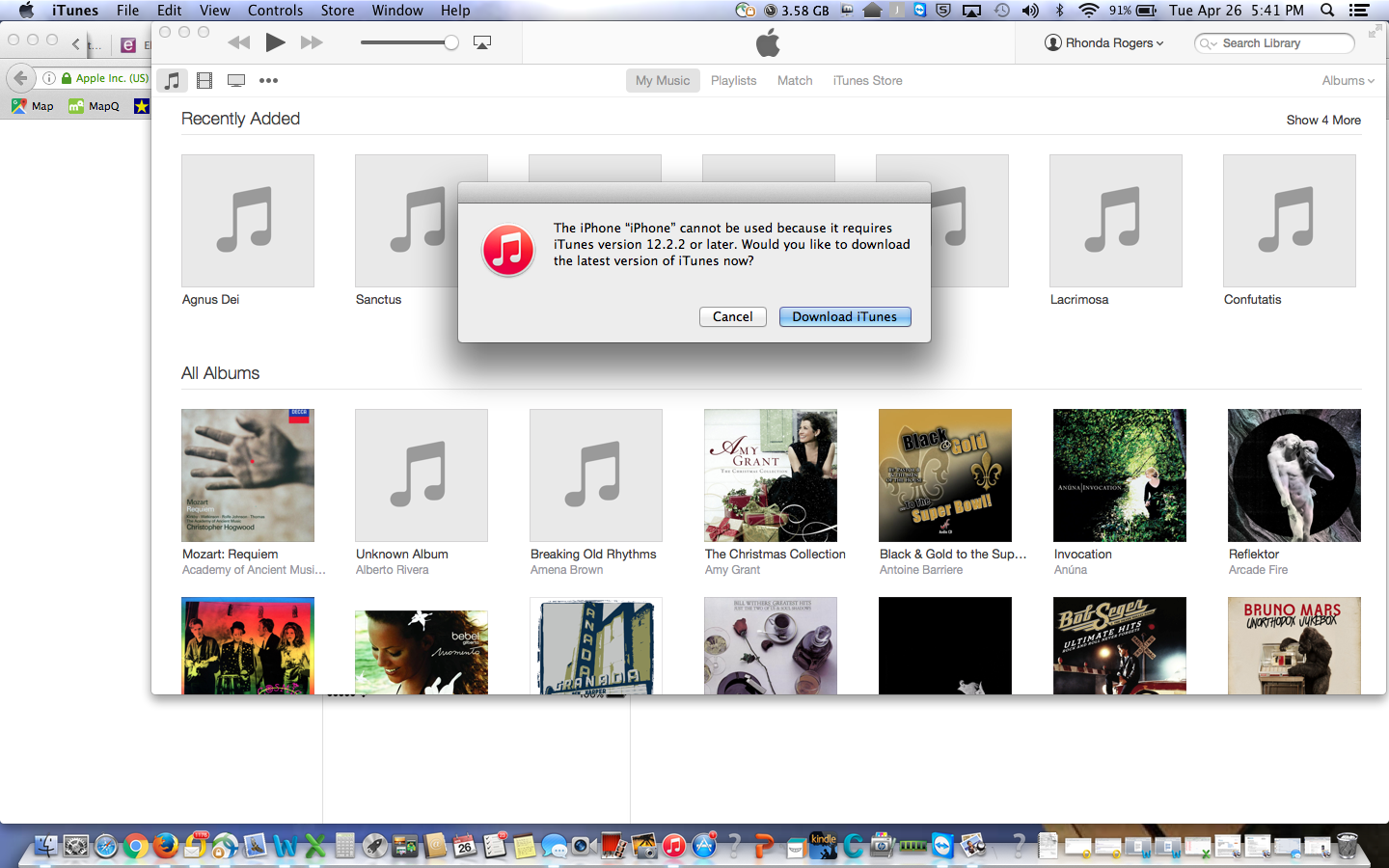Click the Time Machine icon in menu bar
Viewport: 1389px width, 868px height.
coord(1001,11)
